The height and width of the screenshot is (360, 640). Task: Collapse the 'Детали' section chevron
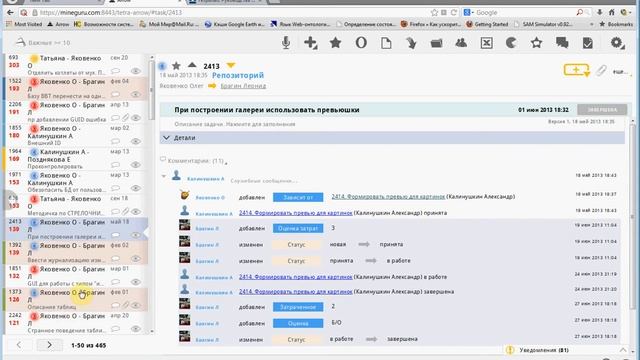pos(166,138)
